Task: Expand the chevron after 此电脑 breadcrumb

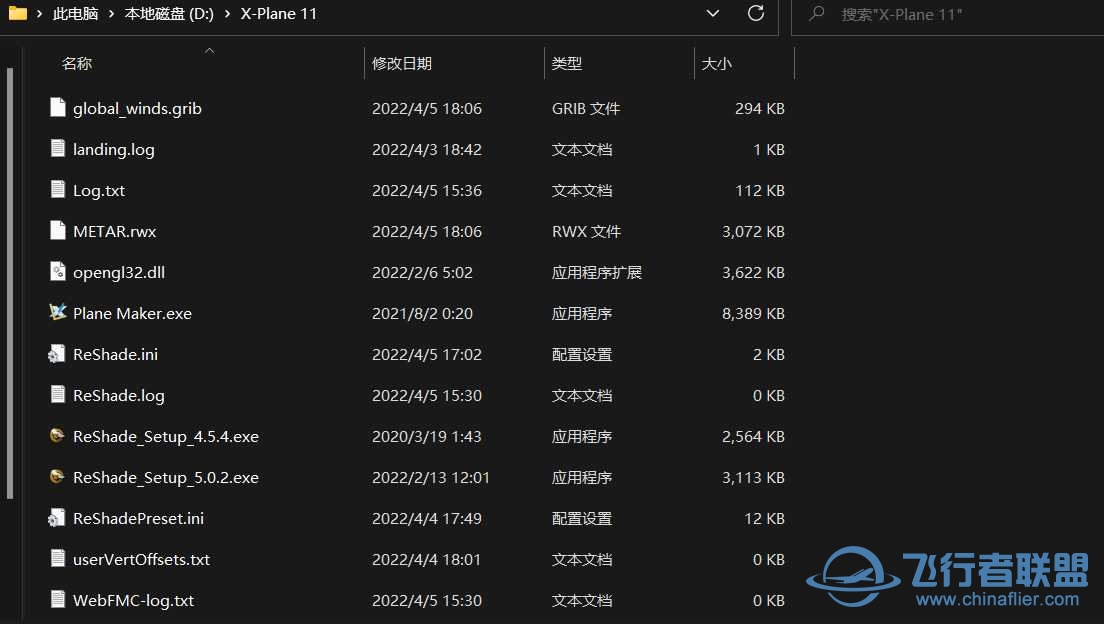Action: 111,13
